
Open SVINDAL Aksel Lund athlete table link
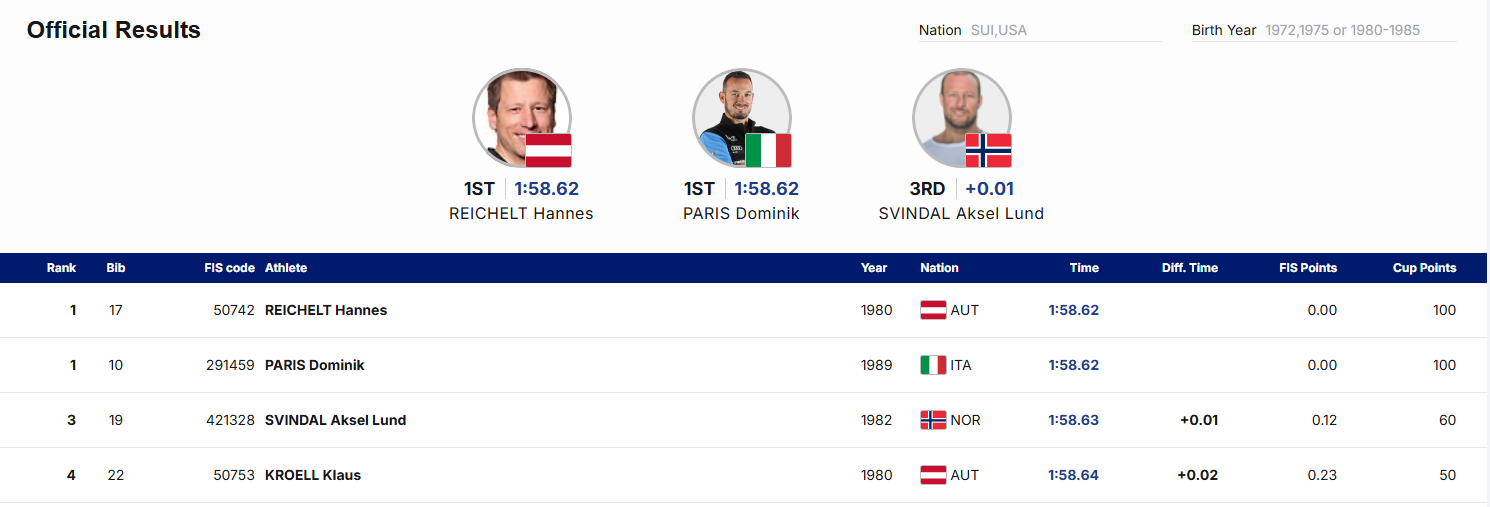click(x=335, y=420)
